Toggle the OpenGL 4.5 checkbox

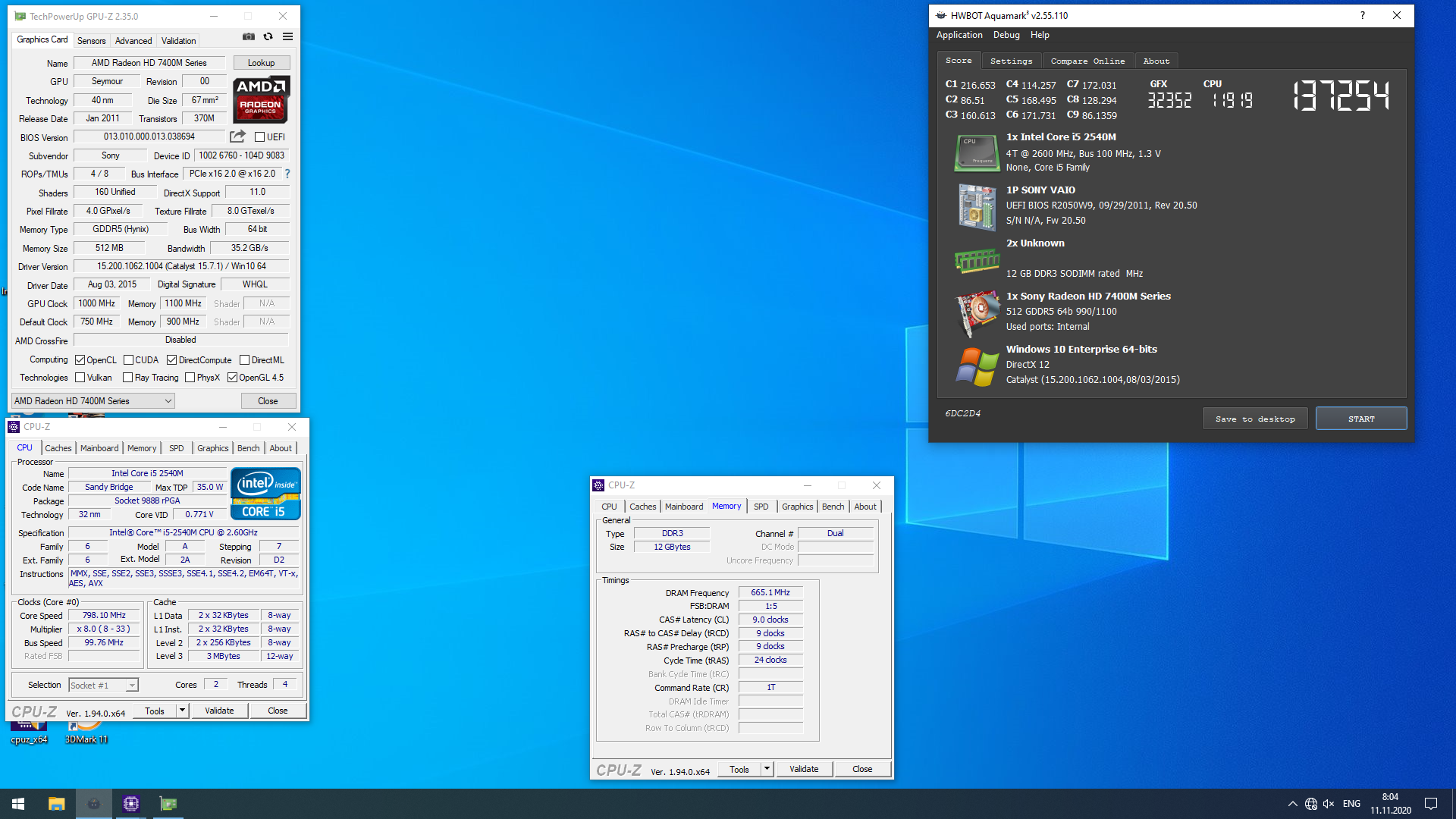click(x=232, y=378)
